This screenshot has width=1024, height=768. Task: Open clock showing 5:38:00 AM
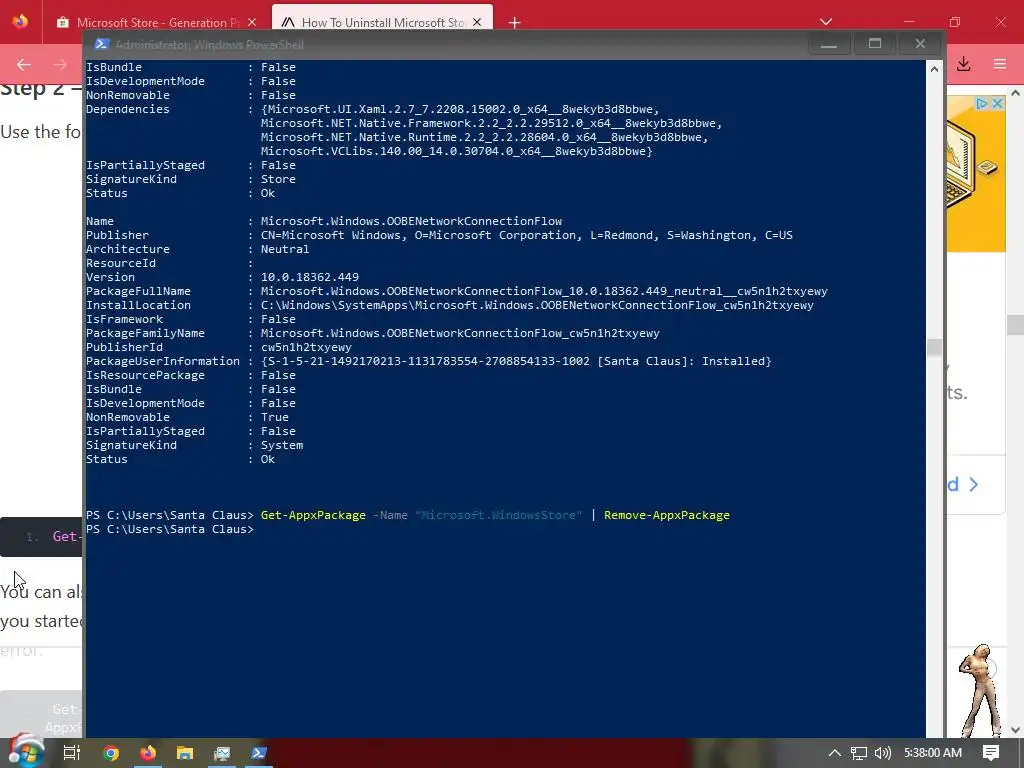point(933,753)
